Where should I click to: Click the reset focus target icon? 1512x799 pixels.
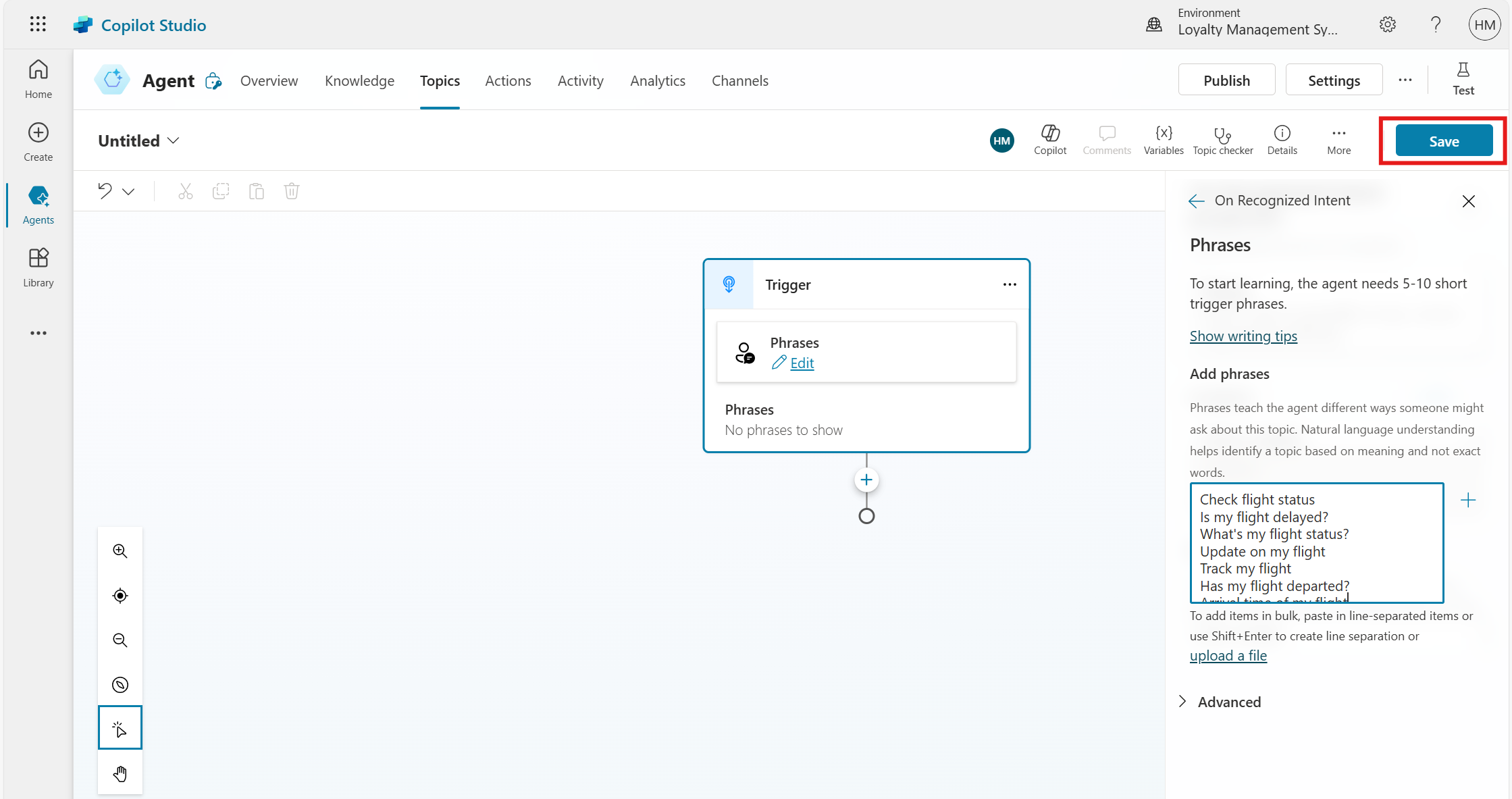120,595
